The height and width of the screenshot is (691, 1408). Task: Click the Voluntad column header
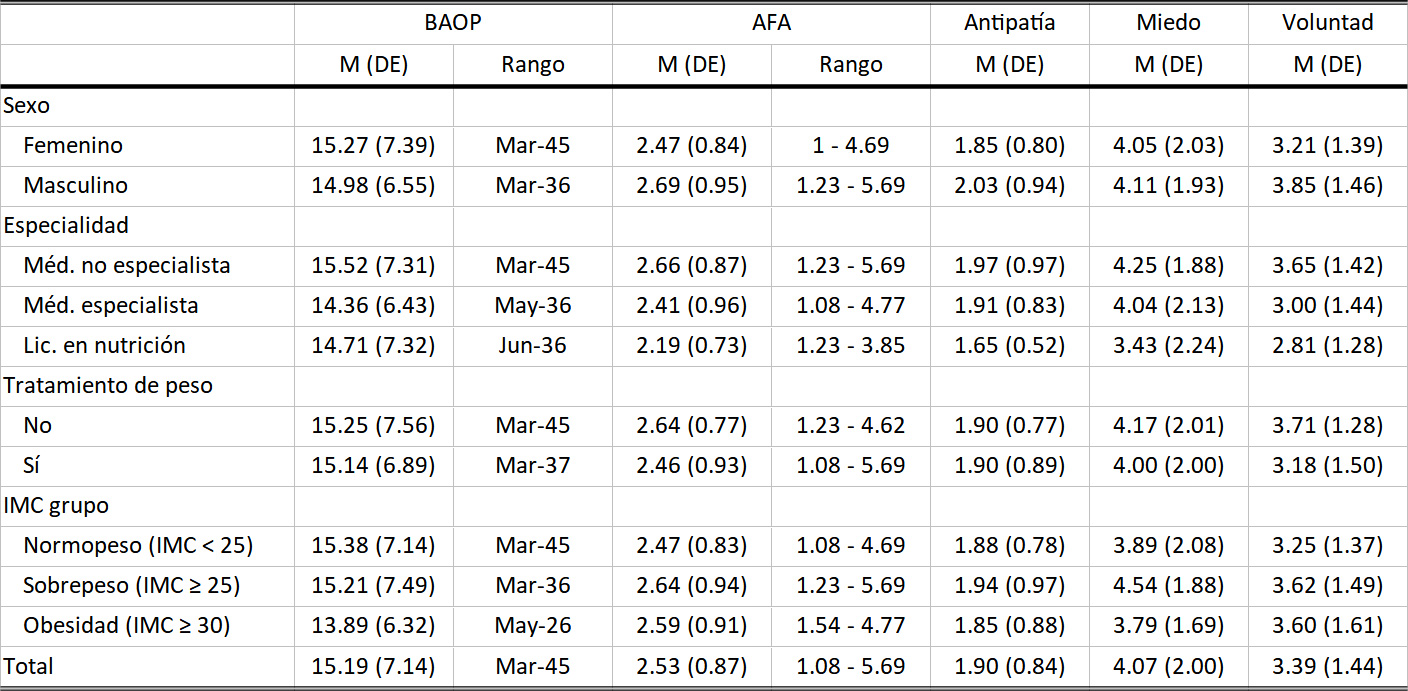(x=1327, y=22)
